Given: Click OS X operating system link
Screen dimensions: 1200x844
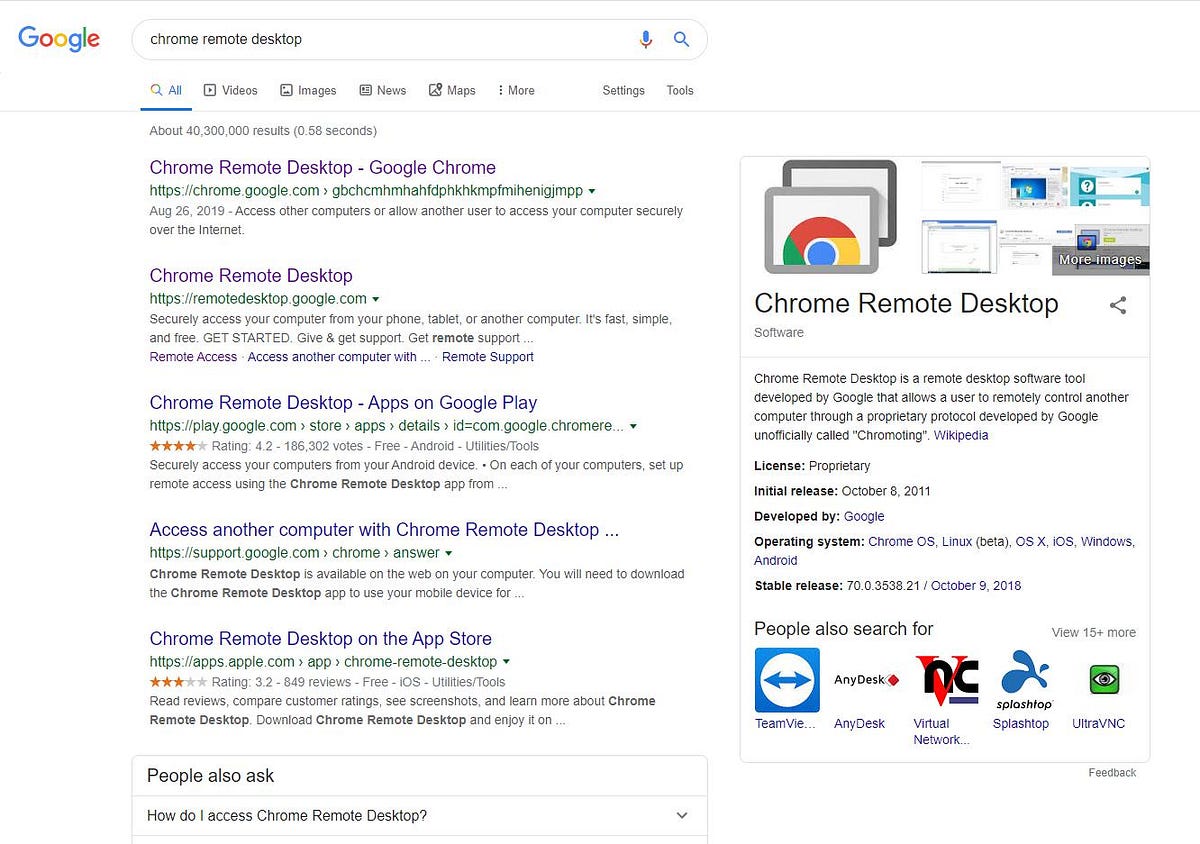Looking at the screenshot, I should click(1030, 541).
